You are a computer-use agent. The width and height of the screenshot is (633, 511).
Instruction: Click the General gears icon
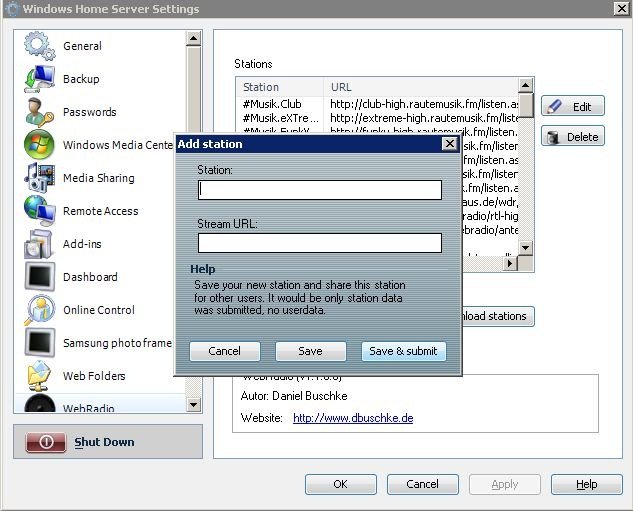tap(39, 46)
